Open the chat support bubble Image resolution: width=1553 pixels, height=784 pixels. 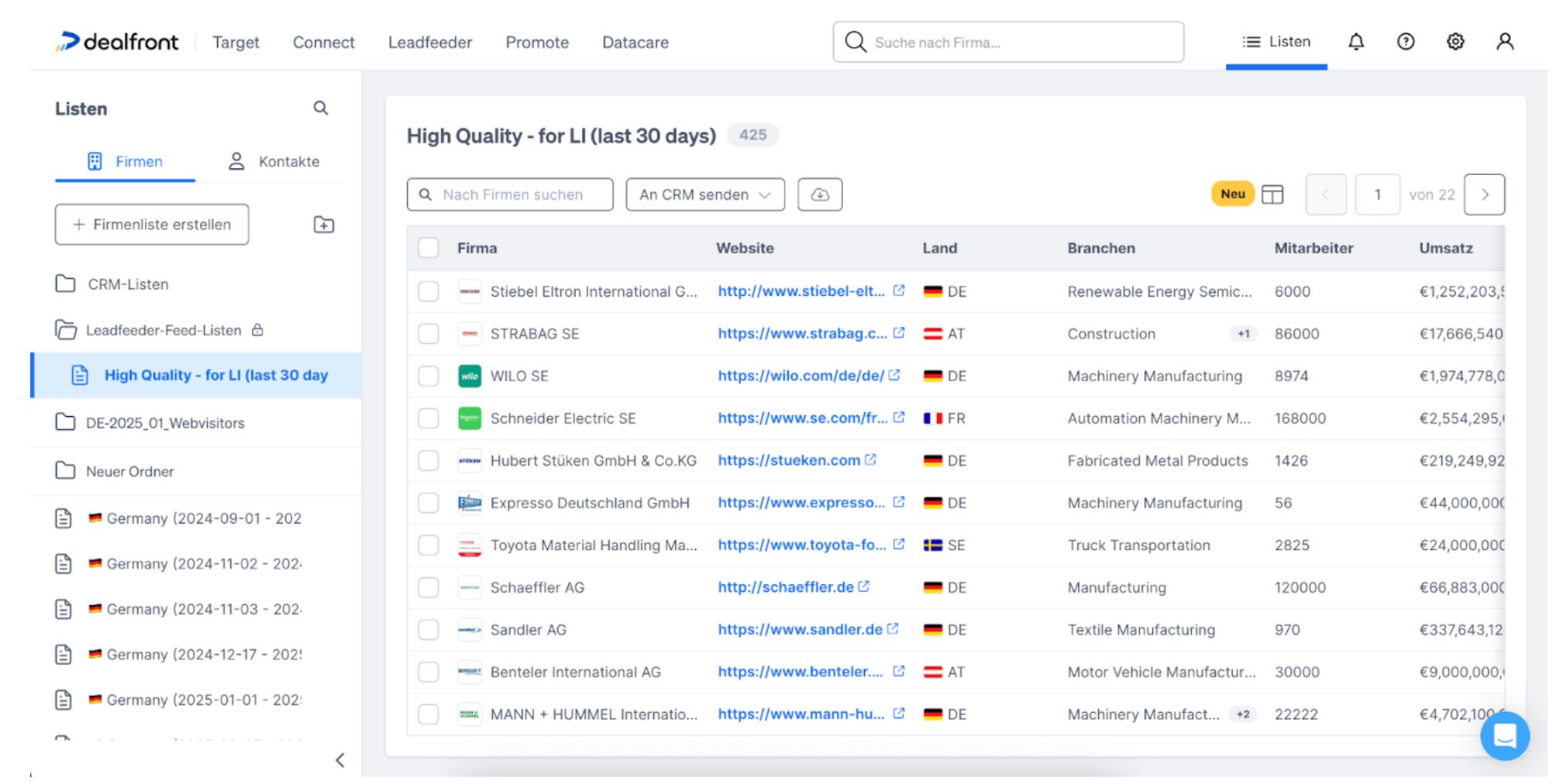(x=1504, y=735)
